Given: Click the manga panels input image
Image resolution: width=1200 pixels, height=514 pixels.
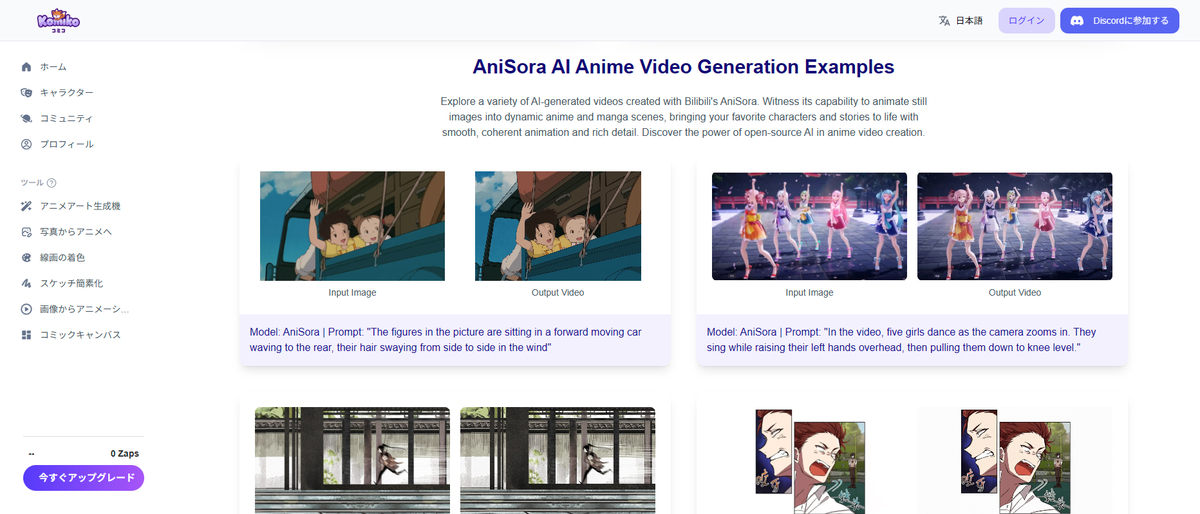Looking at the screenshot, I should 809,460.
